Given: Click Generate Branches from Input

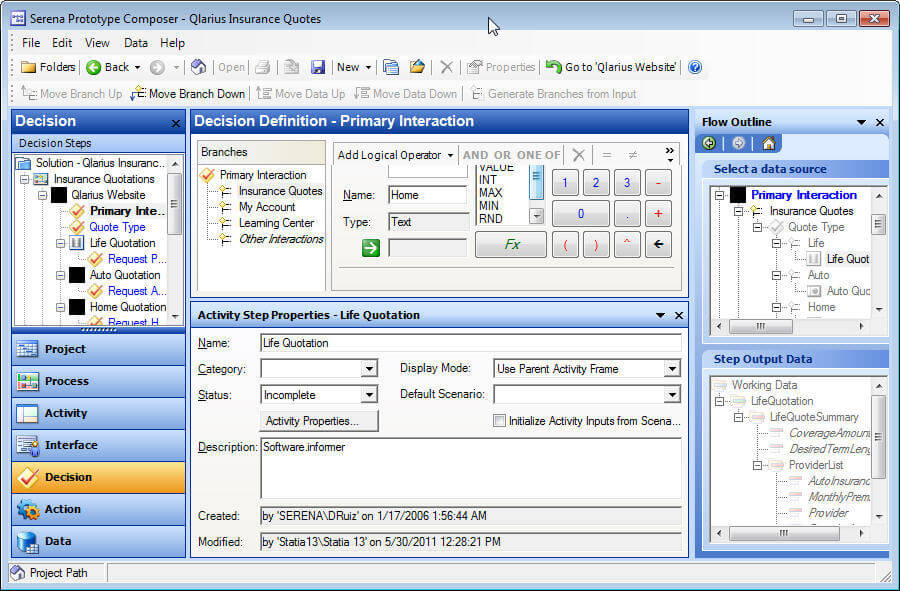Looking at the screenshot, I should pos(553,94).
